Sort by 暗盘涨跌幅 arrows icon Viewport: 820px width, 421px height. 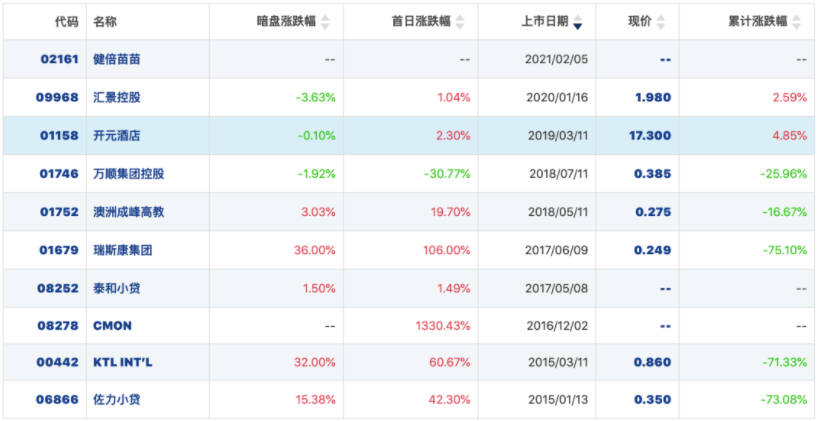click(x=325, y=22)
